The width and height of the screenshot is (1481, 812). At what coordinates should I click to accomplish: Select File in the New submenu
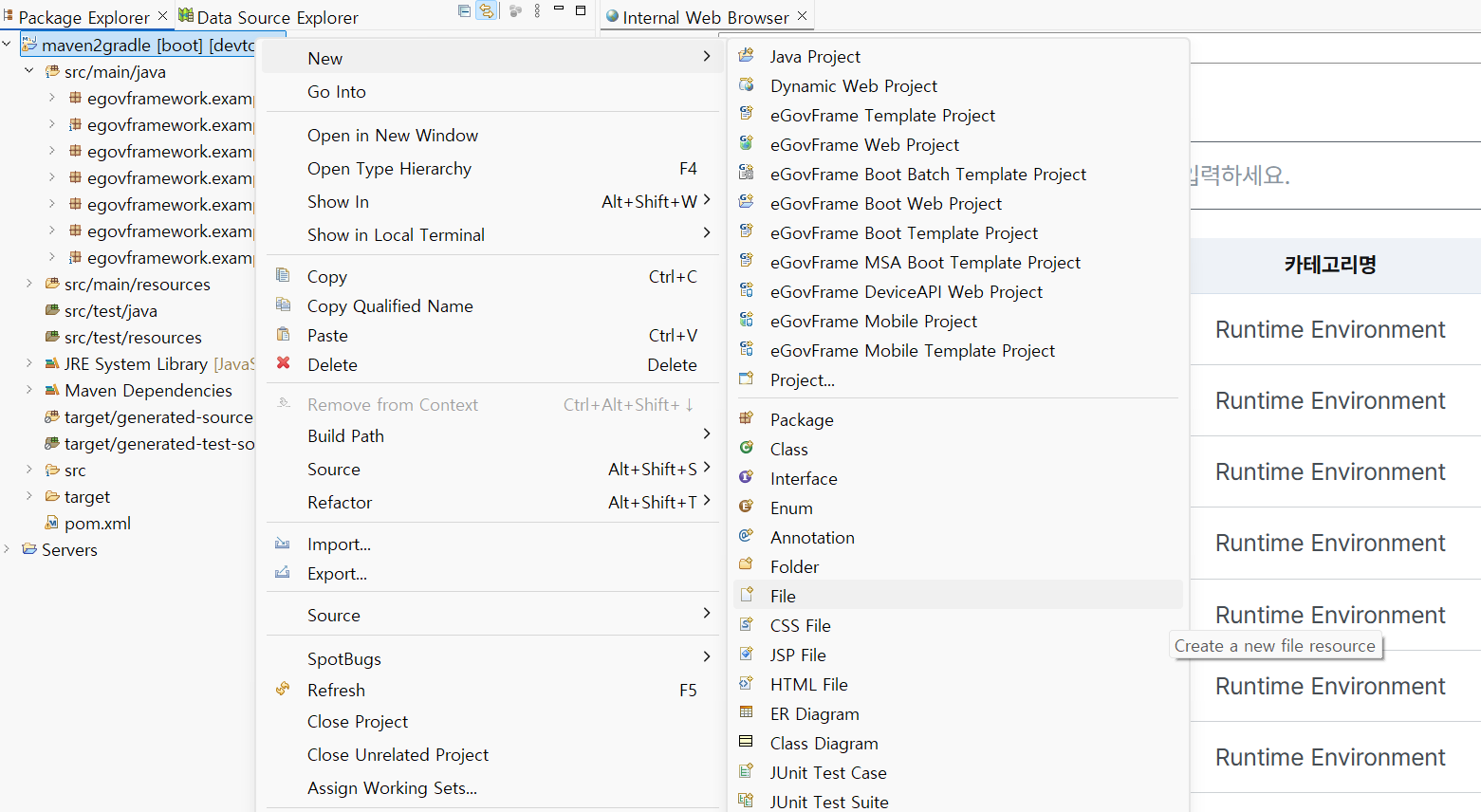pos(783,597)
